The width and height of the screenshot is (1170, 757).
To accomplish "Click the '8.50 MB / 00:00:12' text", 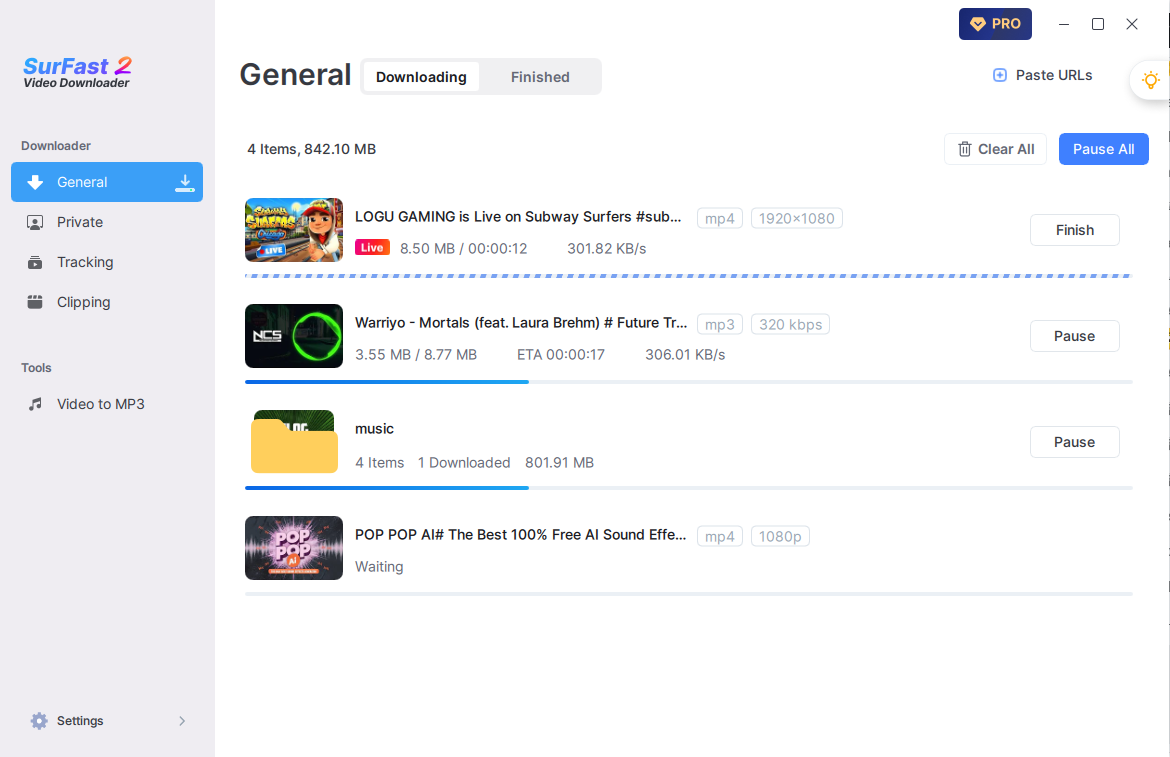I will click(x=463, y=249).
